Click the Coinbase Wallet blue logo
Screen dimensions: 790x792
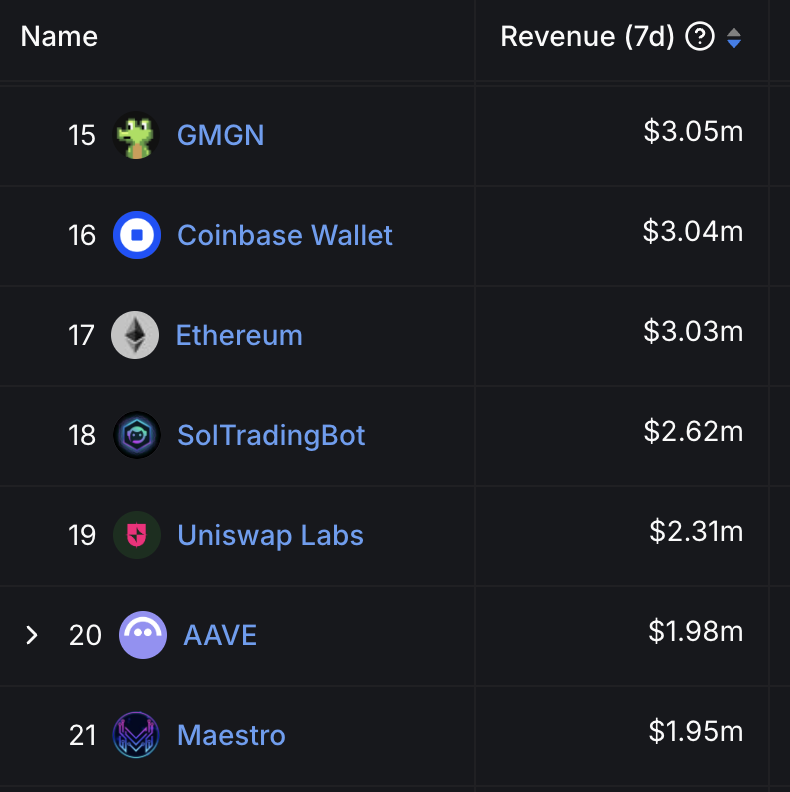pyautogui.click(x=137, y=235)
